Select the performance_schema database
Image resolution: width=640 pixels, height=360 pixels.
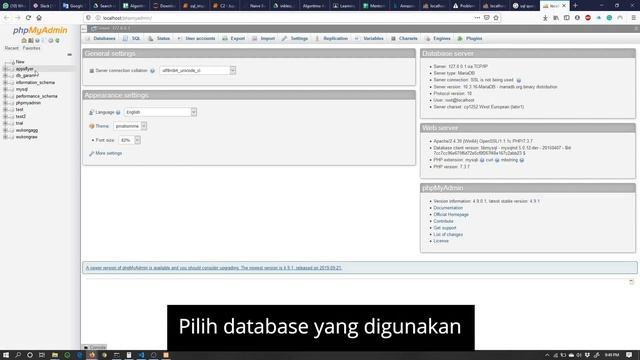click(x=36, y=96)
